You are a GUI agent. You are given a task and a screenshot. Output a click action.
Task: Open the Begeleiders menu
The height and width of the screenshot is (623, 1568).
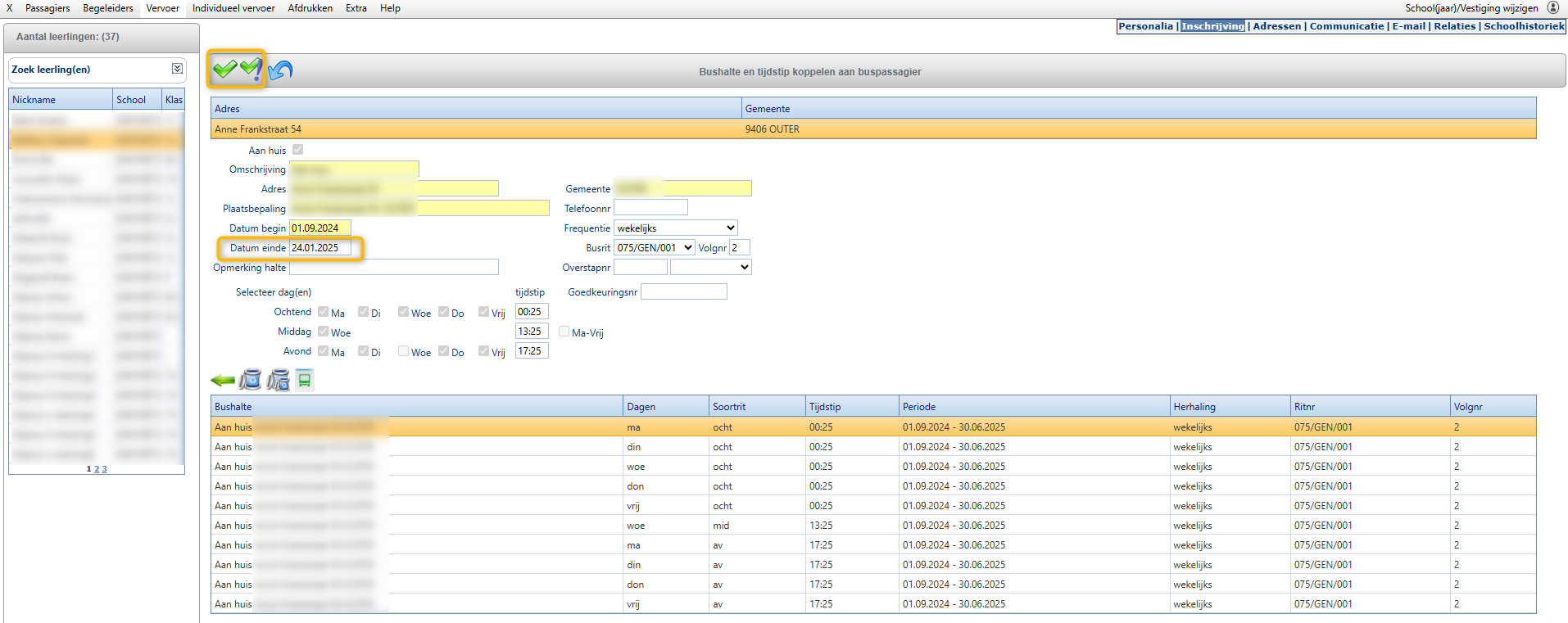click(108, 8)
